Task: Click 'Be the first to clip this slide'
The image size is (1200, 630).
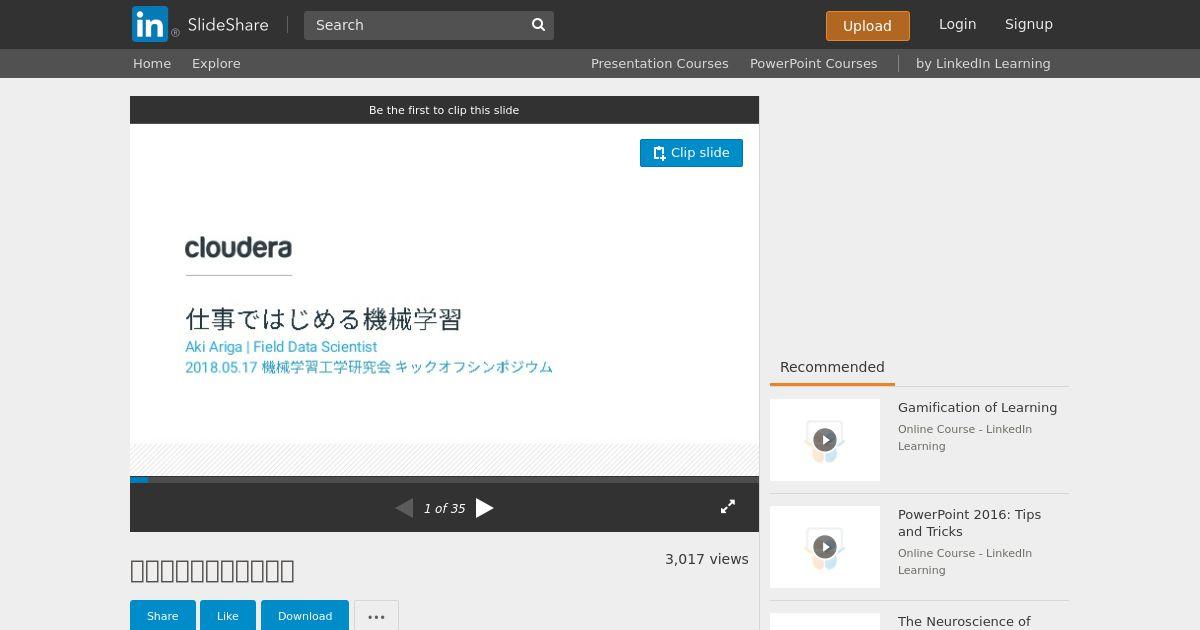Action: point(444,110)
